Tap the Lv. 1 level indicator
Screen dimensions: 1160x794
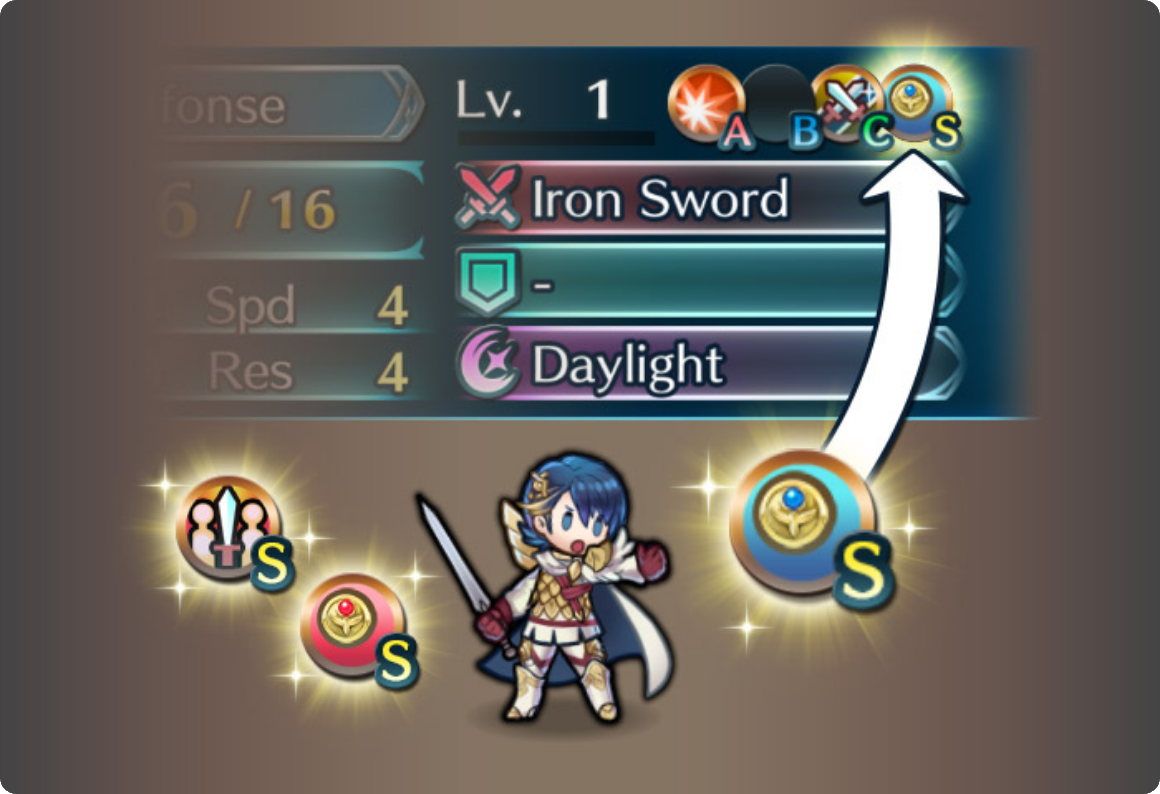coord(534,99)
